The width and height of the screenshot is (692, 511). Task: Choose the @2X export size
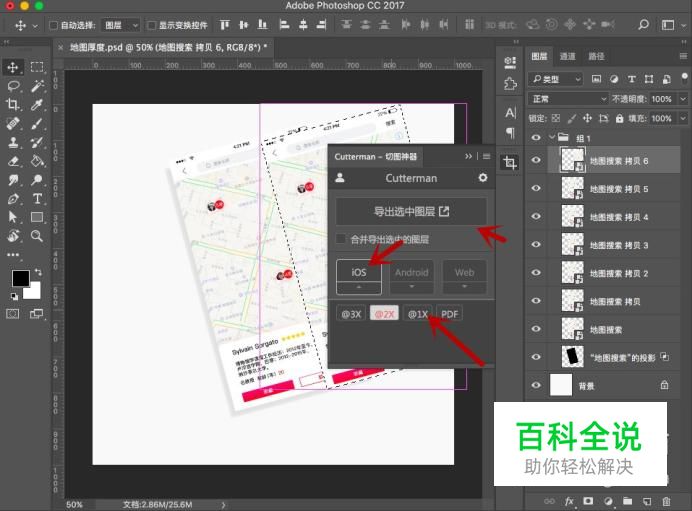point(384,314)
